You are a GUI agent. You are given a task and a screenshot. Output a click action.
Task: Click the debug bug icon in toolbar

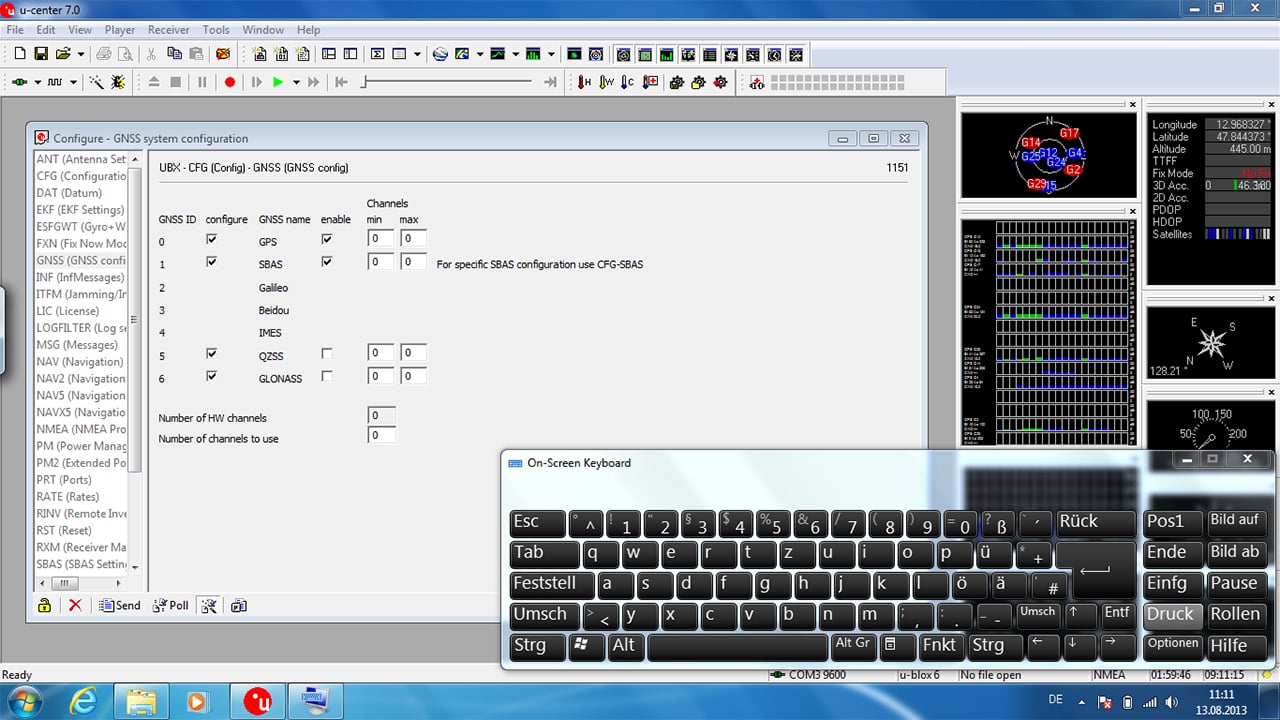[118, 82]
